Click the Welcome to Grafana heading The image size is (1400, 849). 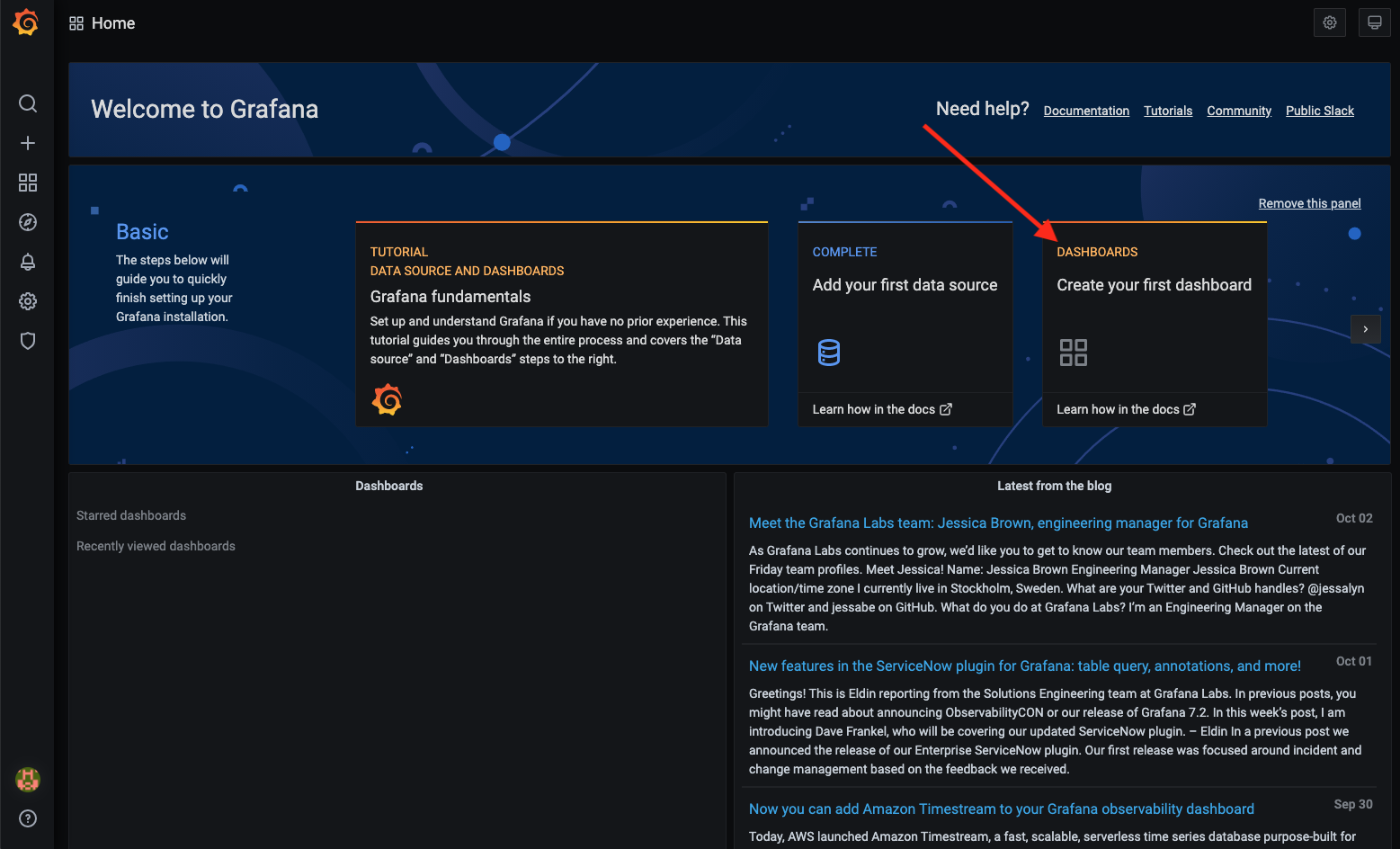coord(205,110)
